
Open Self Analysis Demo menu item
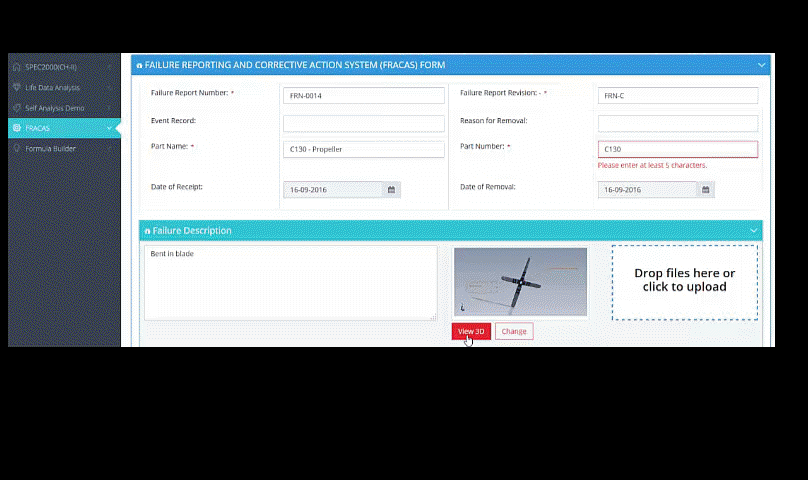tap(55, 107)
